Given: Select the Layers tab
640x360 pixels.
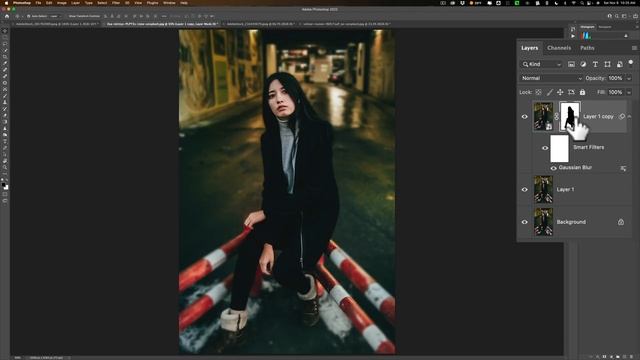Looking at the screenshot, I should tap(529, 48).
